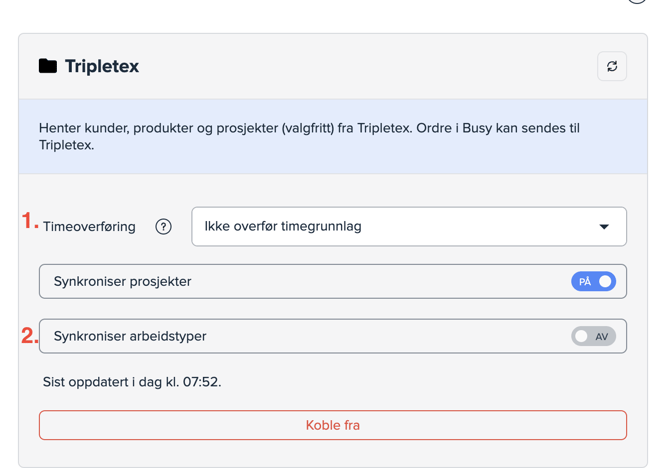Click the white knob on the PÅ switch
This screenshot has width=670, height=468.
[605, 282]
